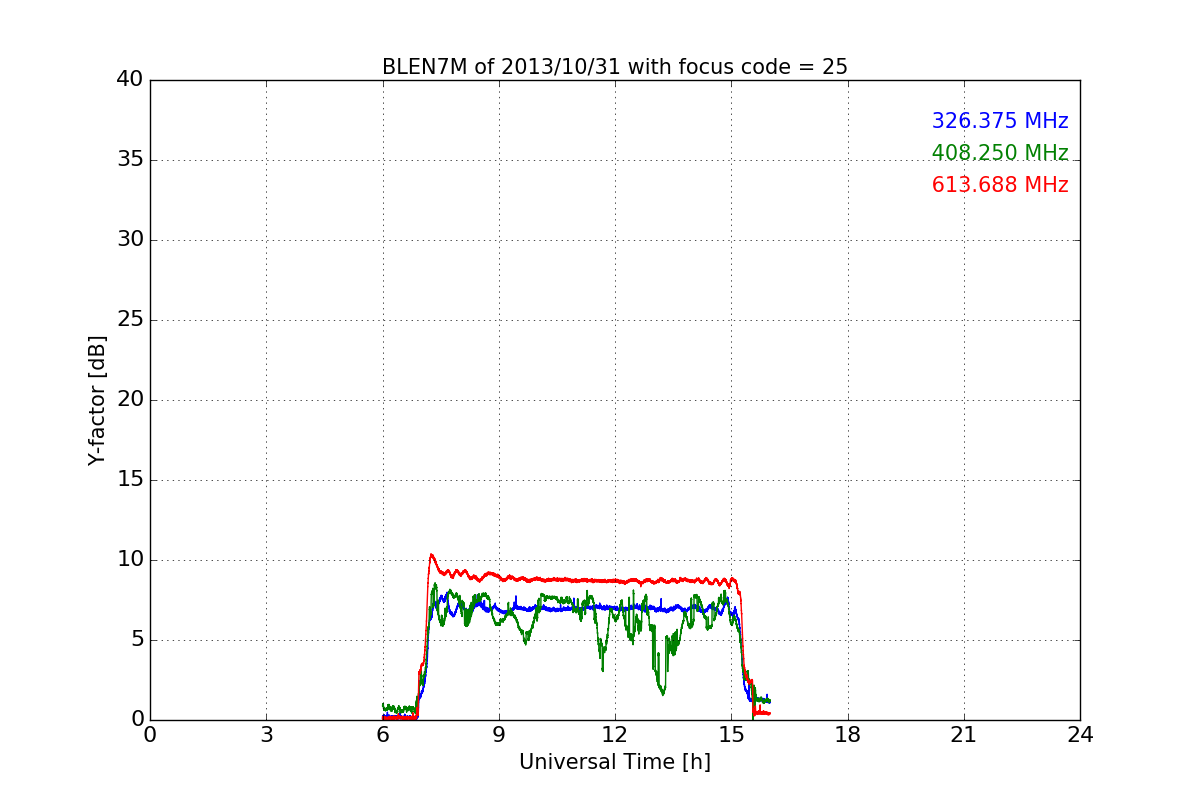The width and height of the screenshot is (1200, 800).
Task: Click the y-axis tick label 20
Action: coord(130,400)
